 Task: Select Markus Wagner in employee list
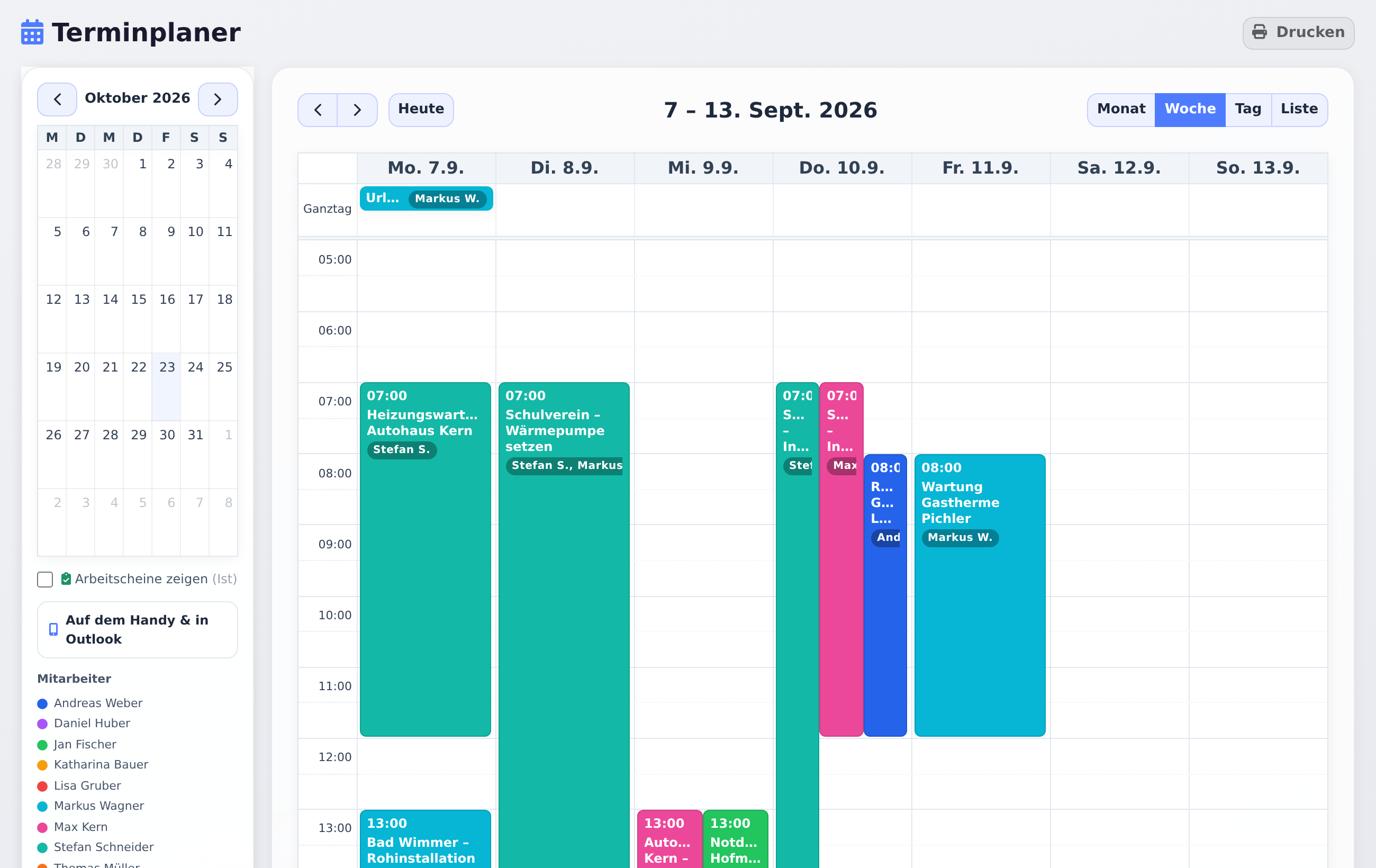98,806
